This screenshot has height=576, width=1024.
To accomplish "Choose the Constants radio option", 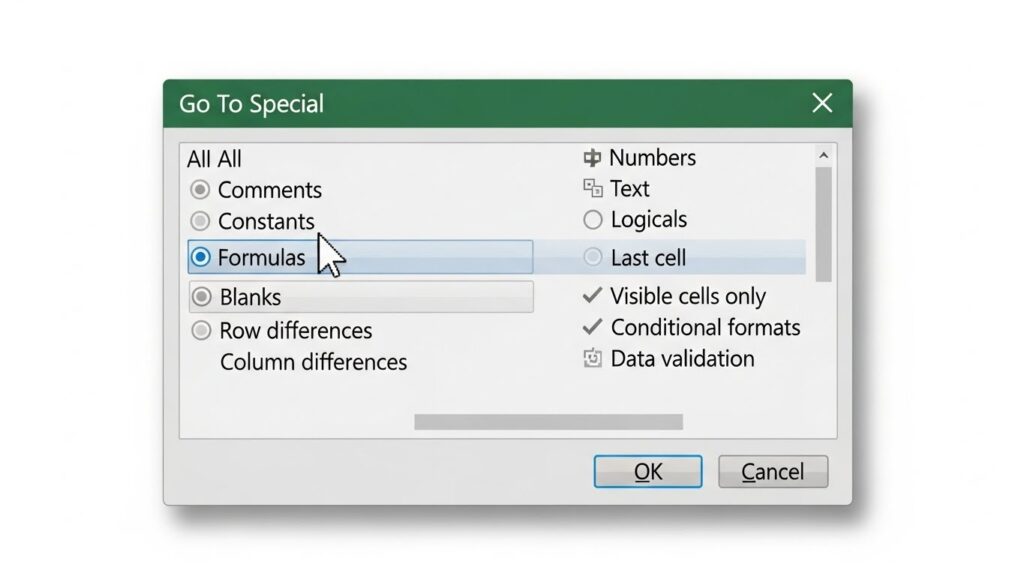I will [x=201, y=221].
